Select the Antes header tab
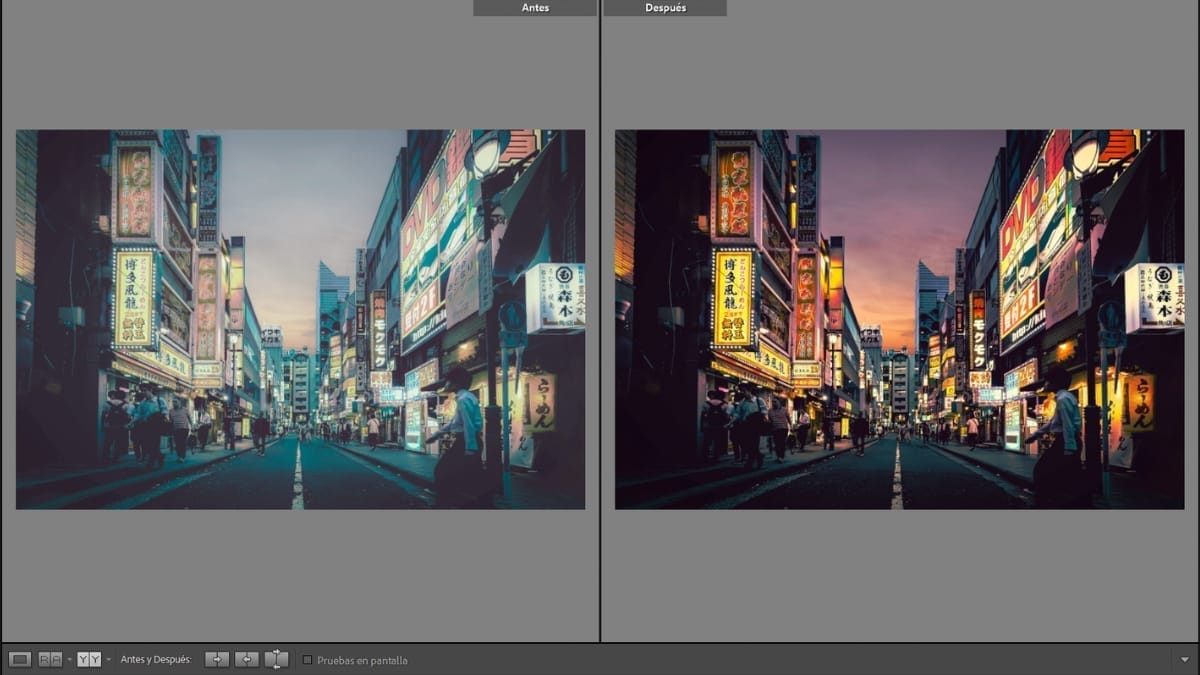 (x=535, y=8)
